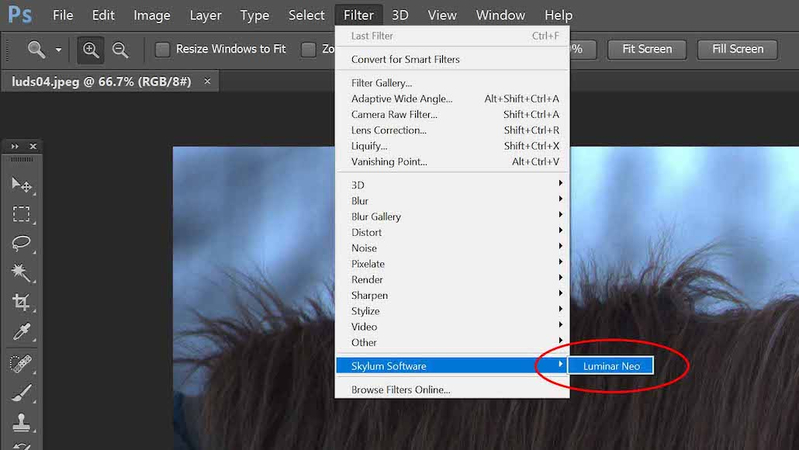Launch Luminar Neo plugin
The width and height of the screenshot is (799, 450).
click(611, 366)
